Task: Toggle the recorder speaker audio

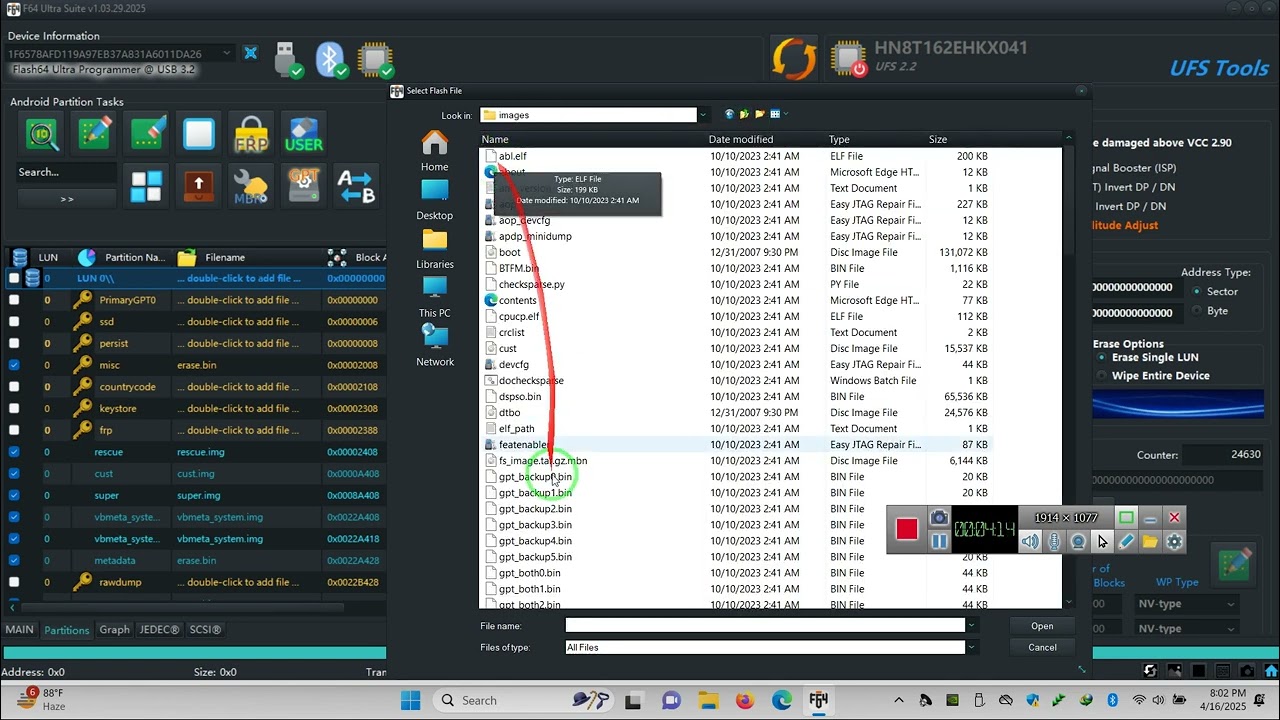Action: click(x=1030, y=542)
